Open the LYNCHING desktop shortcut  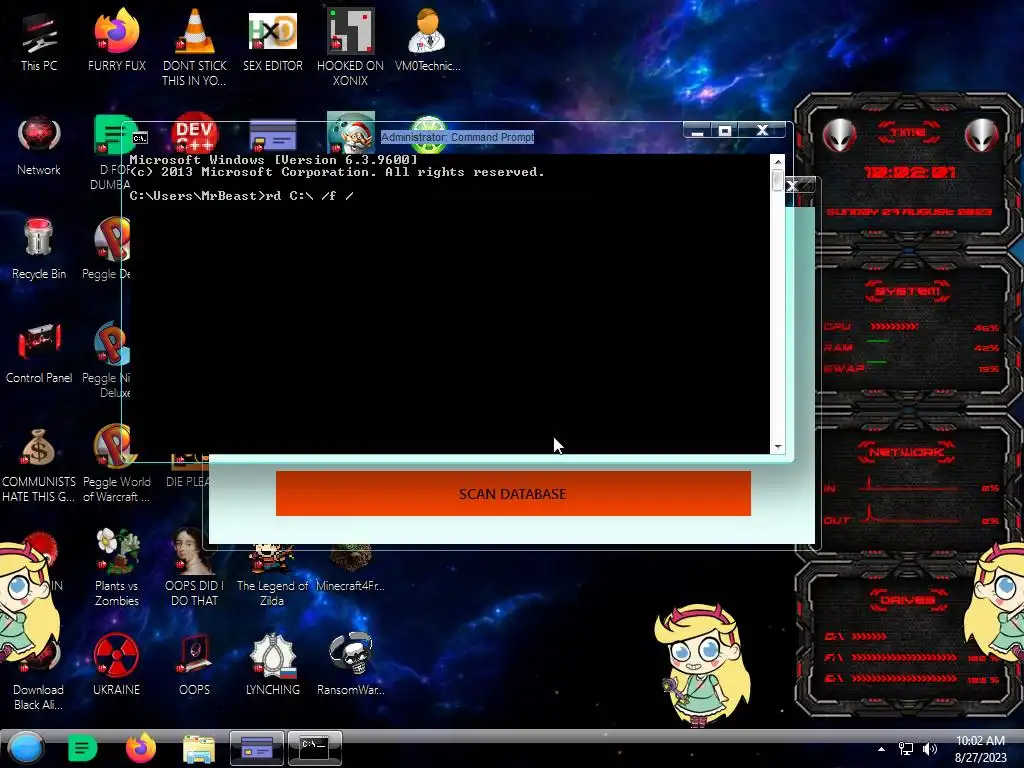pos(272,665)
